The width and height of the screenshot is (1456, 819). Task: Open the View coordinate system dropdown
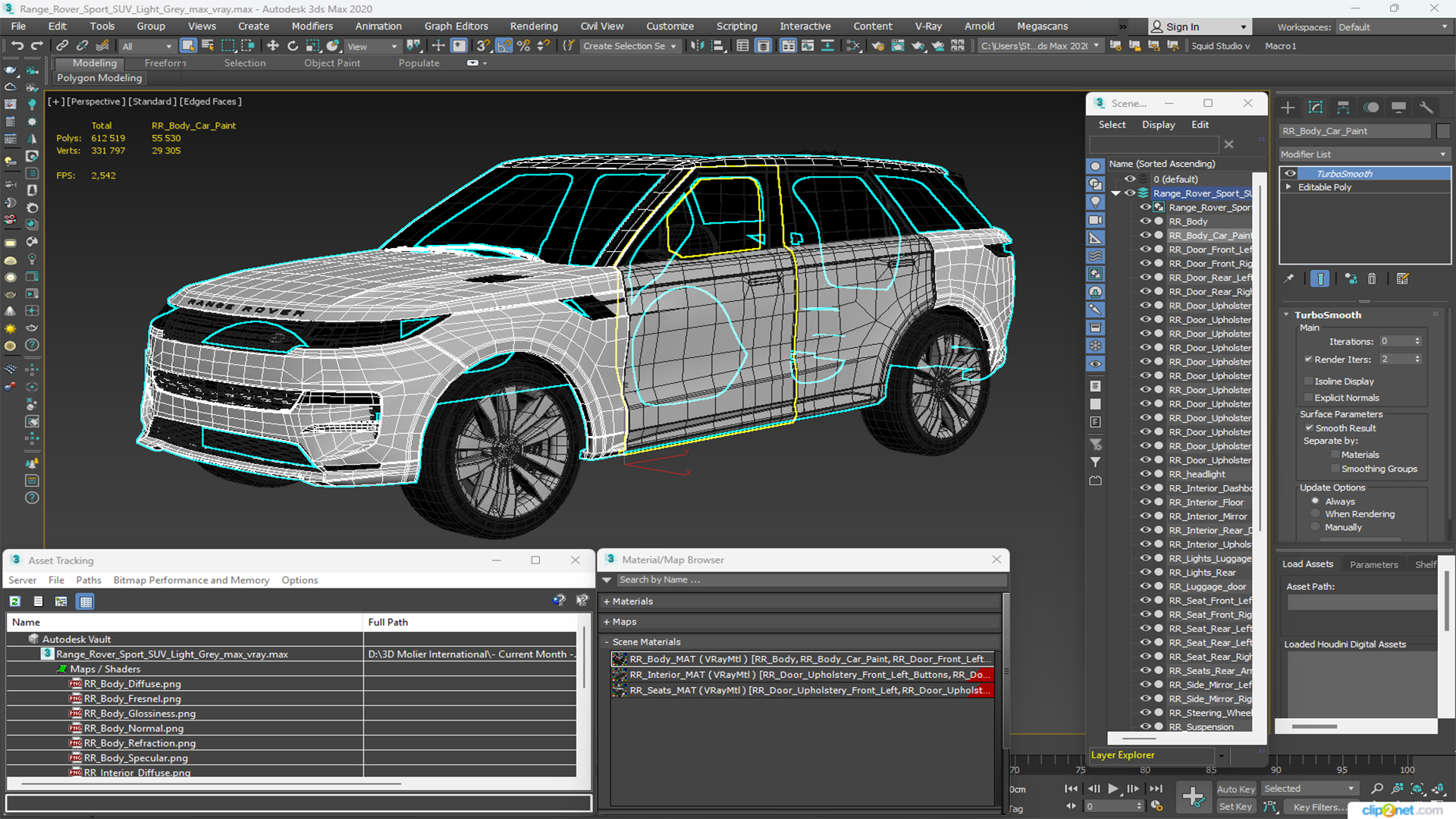point(372,46)
